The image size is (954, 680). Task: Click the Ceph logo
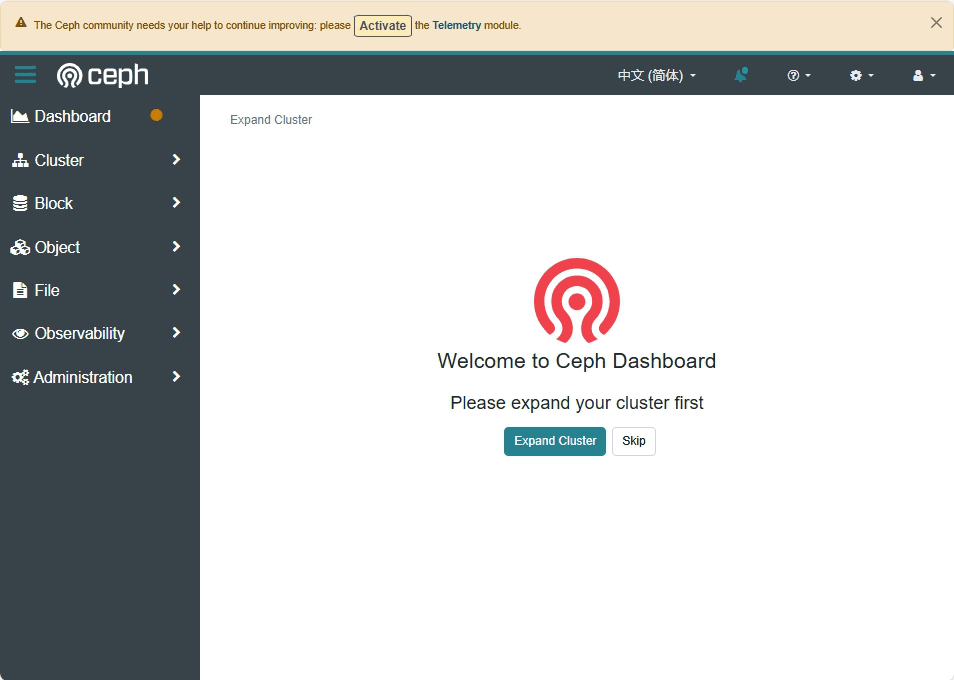point(102,74)
